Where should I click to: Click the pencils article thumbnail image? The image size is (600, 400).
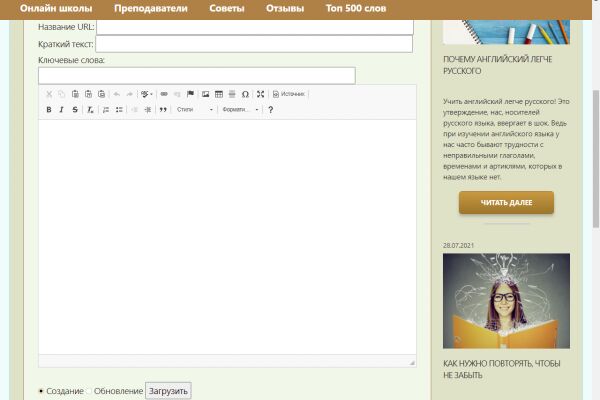(506, 32)
